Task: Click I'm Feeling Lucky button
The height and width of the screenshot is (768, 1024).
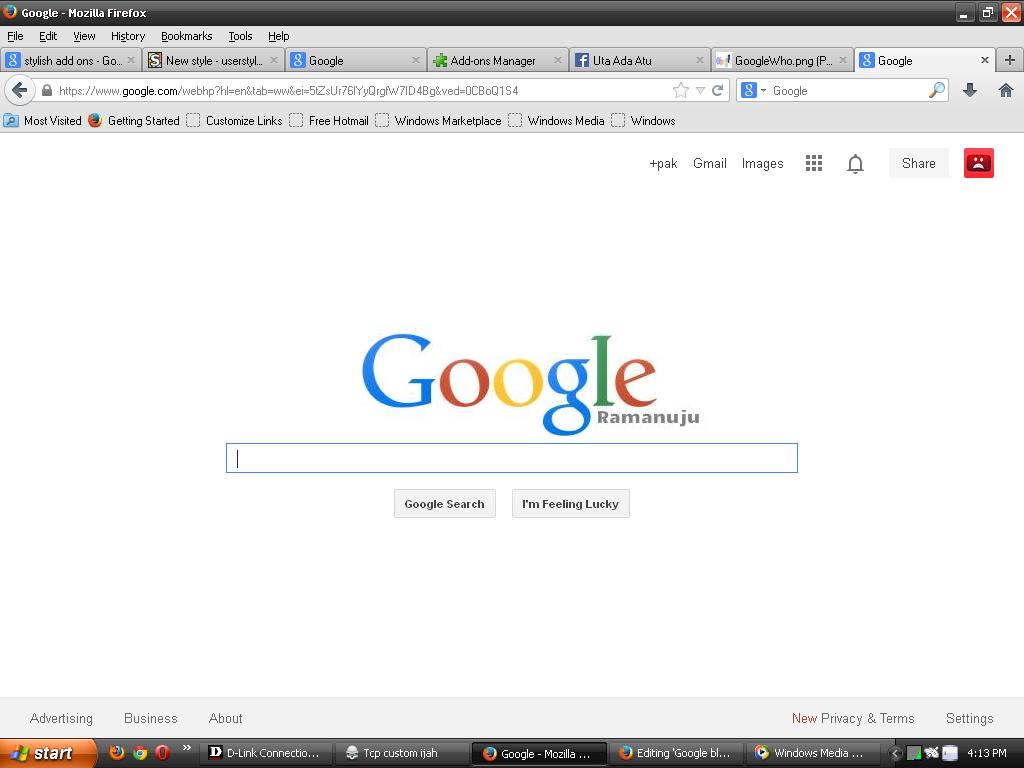Action: click(571, 504)
